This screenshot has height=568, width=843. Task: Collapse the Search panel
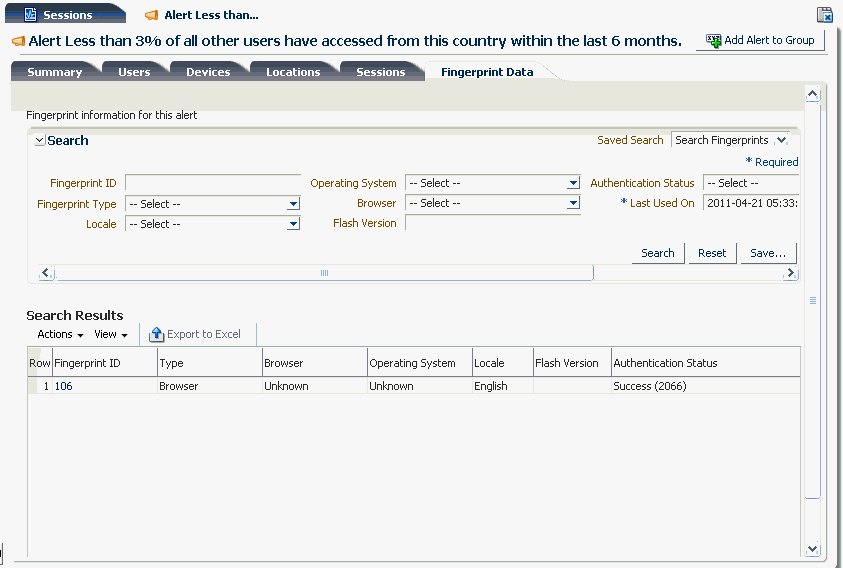click(40, 140)
